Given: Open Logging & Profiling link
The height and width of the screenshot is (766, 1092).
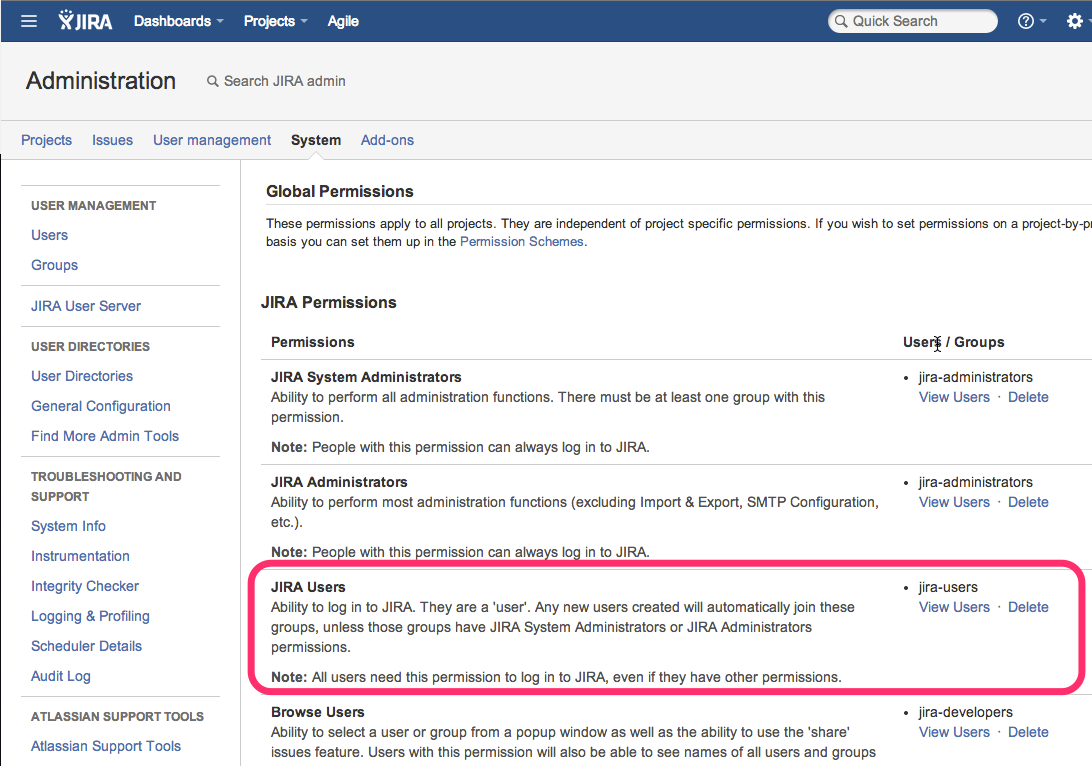Looking at the screenshot, I should pos(90,616).
